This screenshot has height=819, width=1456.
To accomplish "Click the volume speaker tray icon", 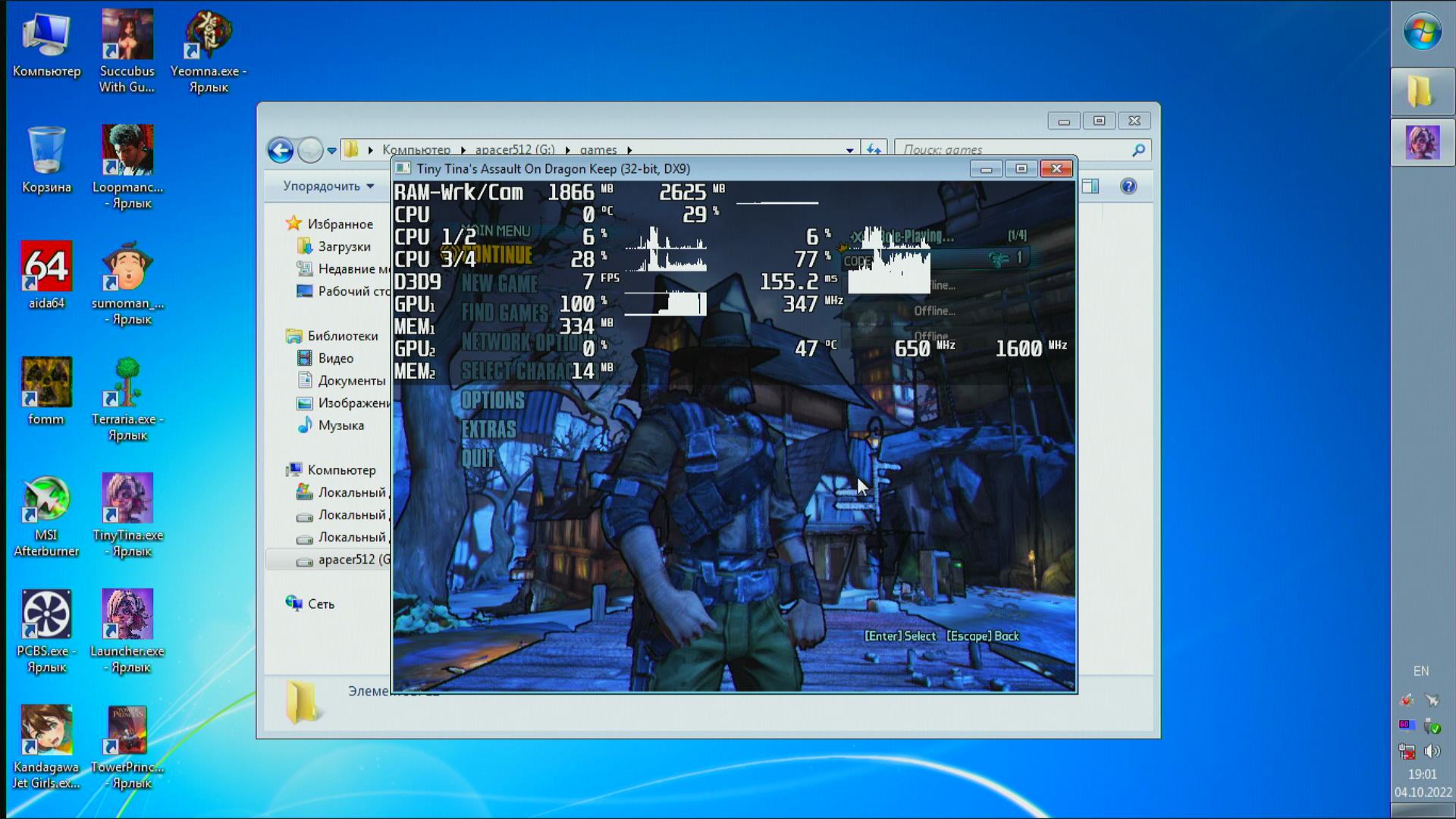I will pyautogui.click(x=1432, y=751).
